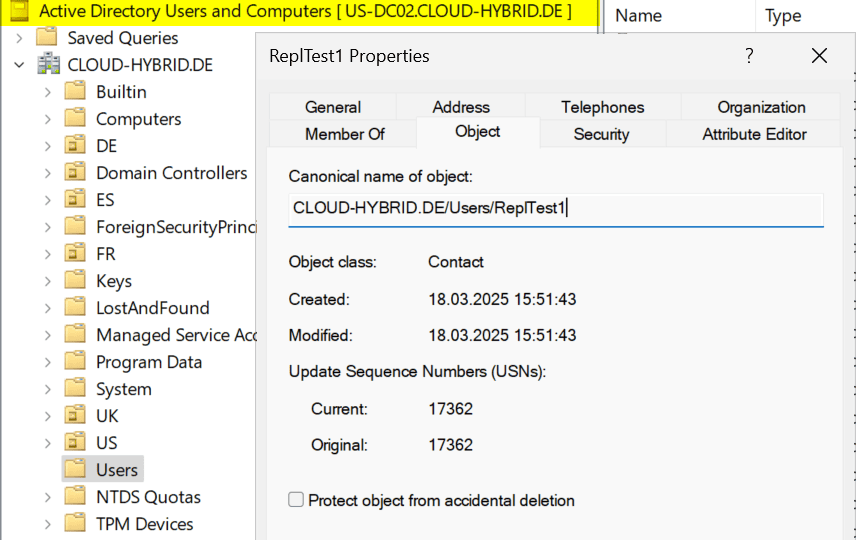Select the LostAndFound folder icon

point(75,308)
